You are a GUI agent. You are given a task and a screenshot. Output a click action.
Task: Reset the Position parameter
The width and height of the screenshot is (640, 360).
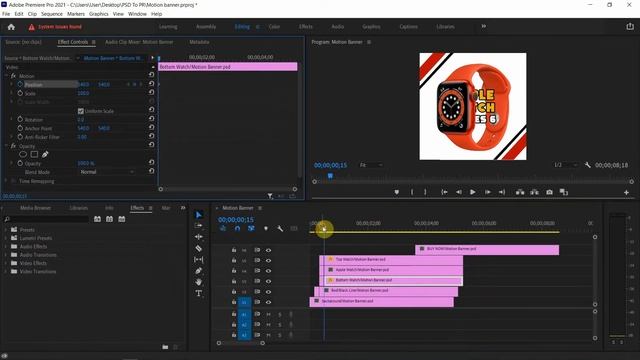tap(151, 84)
